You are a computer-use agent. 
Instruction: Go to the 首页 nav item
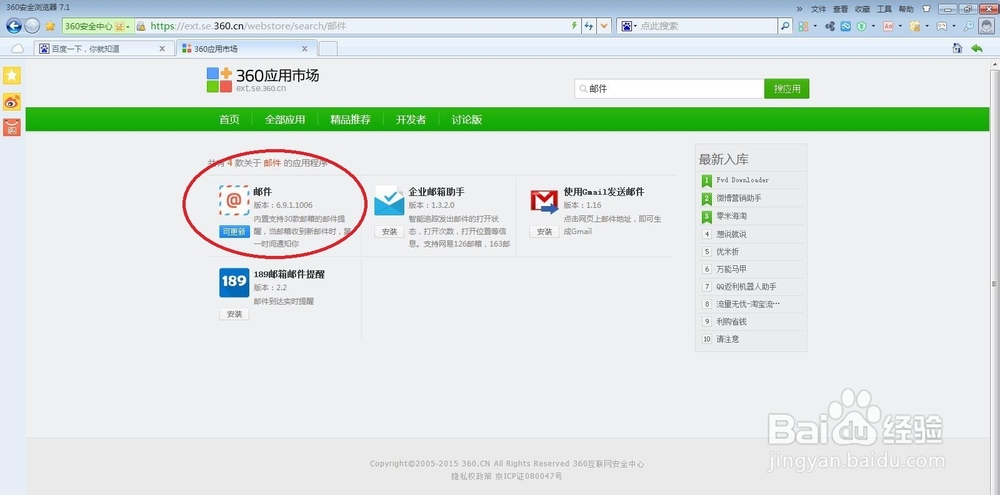(x=230, y=119)
